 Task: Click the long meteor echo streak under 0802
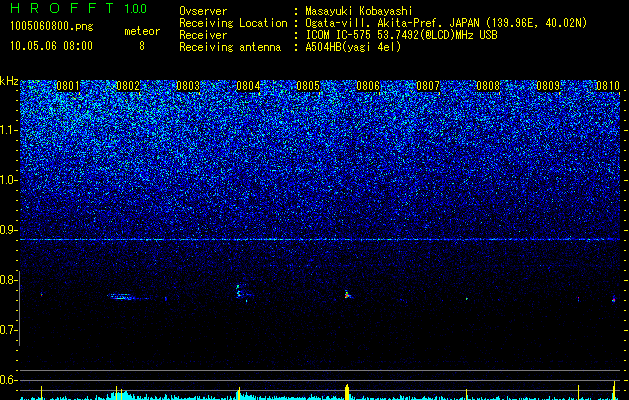coord(128,297)
